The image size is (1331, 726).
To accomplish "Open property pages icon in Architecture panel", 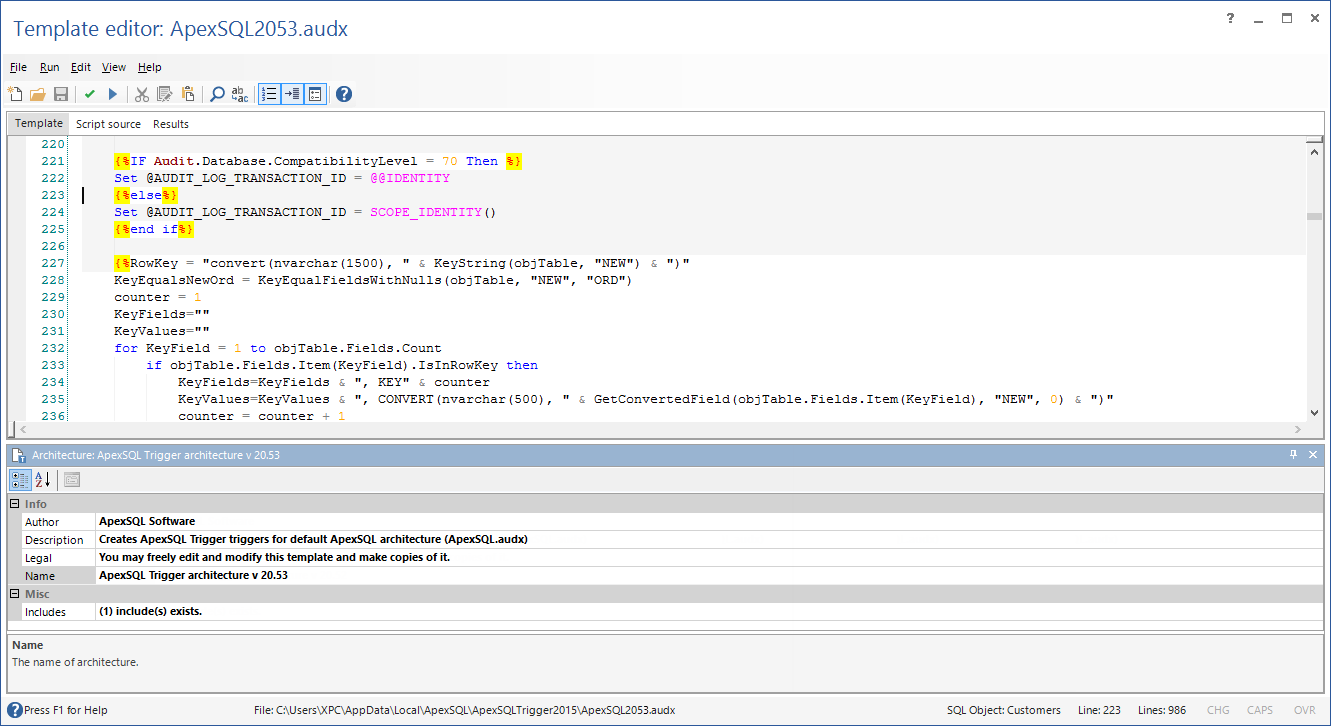I will click(x=72, y=479).
